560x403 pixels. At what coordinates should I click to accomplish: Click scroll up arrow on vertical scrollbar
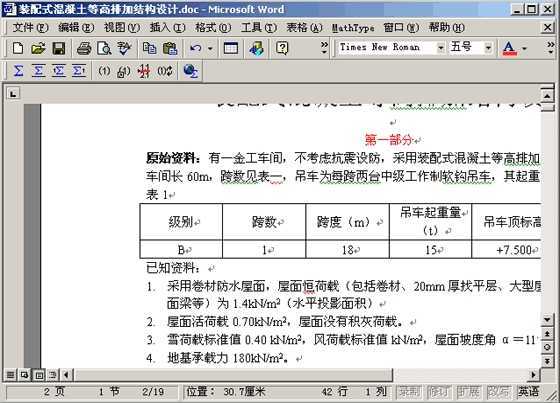(x=547, y=95)
